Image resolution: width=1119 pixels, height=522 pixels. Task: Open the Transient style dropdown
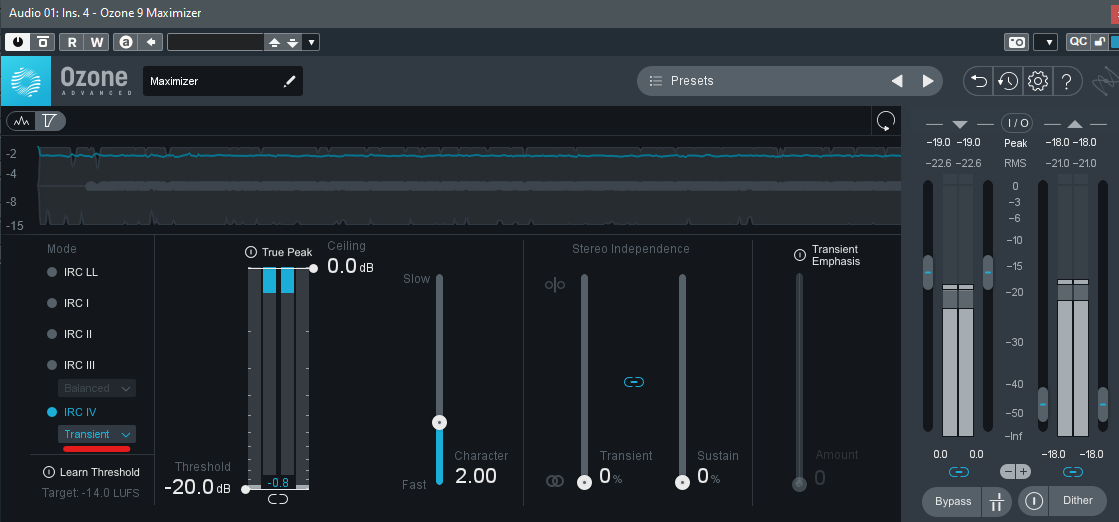pos(97,434)
